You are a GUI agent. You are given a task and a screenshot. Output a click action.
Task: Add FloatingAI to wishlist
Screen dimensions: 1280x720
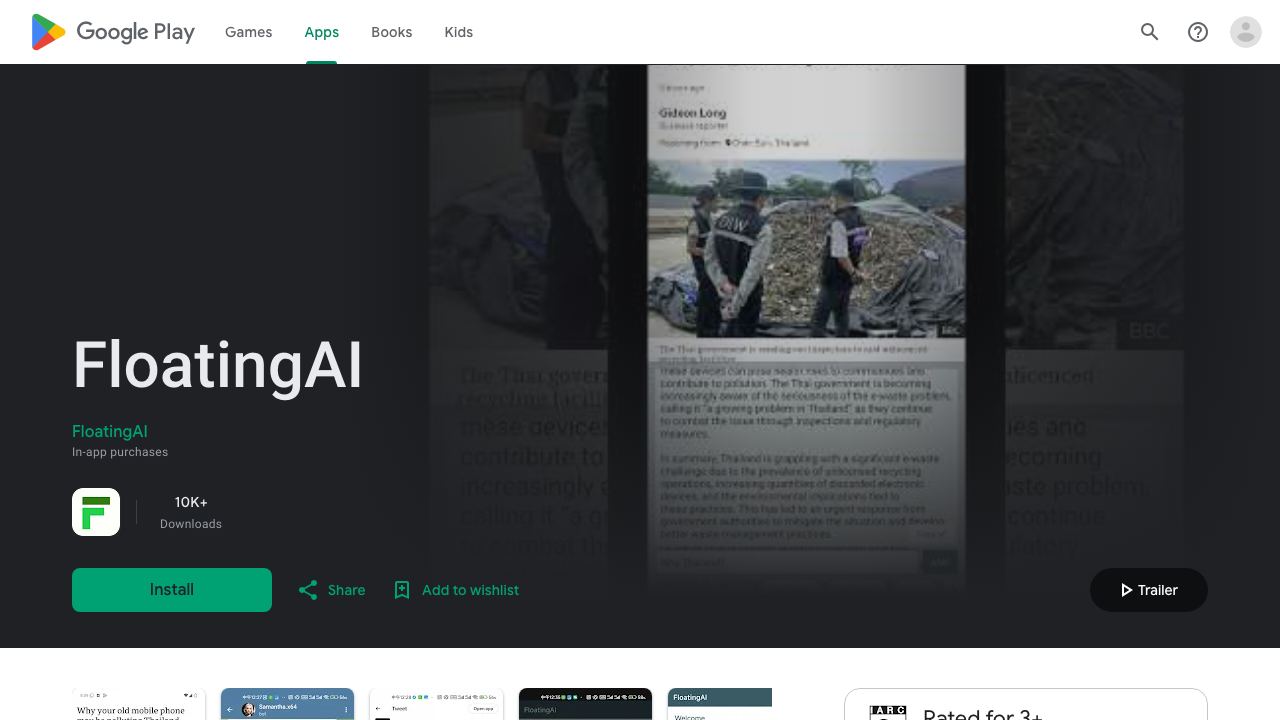[456, 590]
